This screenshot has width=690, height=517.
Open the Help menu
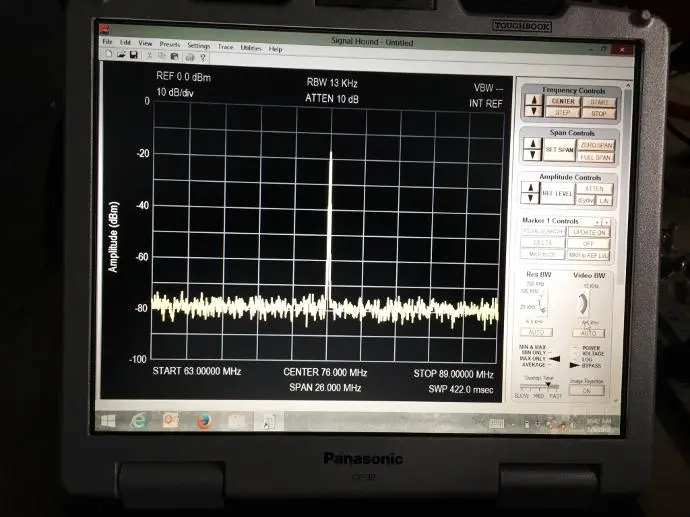275,49
